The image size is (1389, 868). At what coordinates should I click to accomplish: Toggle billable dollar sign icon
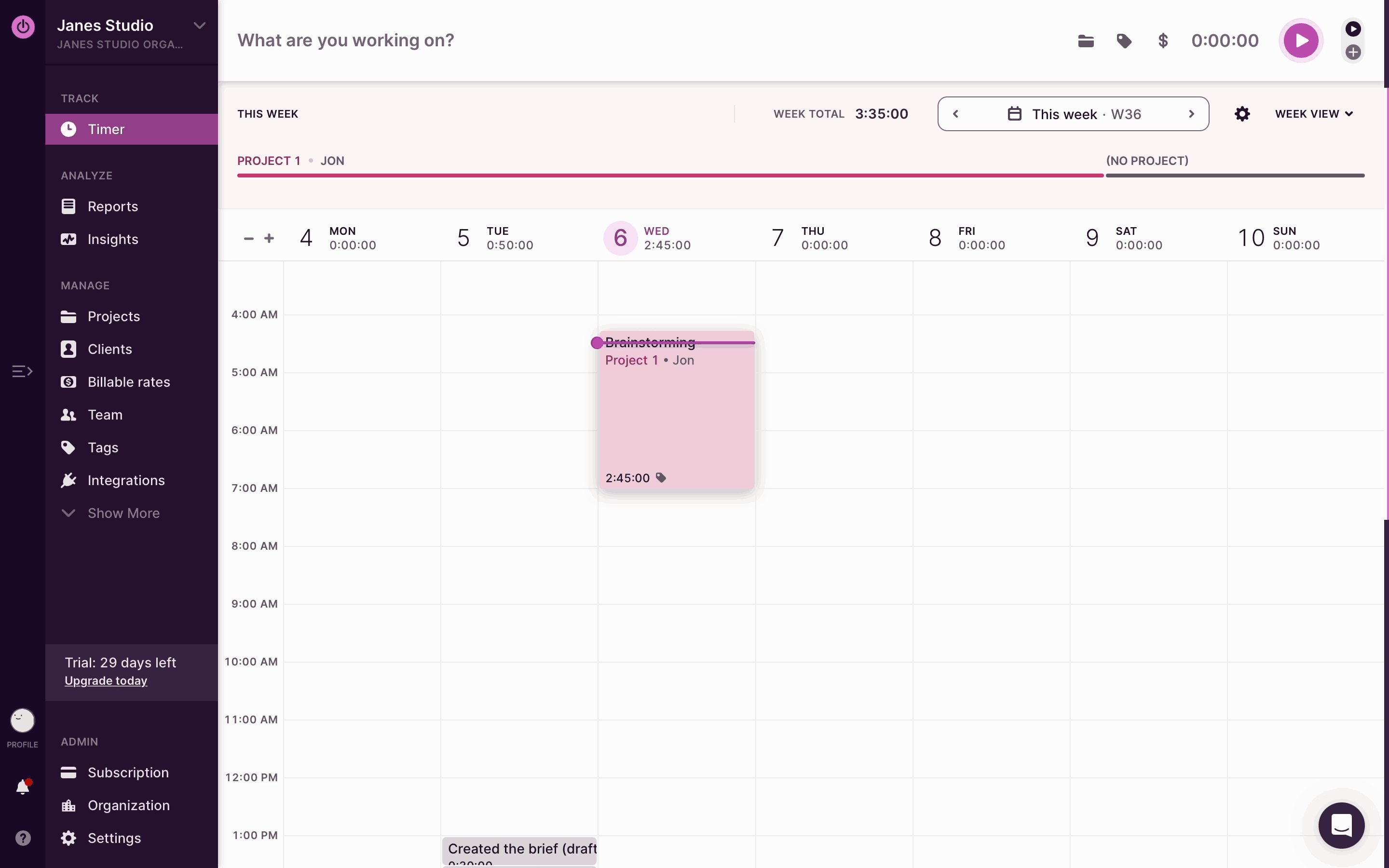(x=1163, y=41)
